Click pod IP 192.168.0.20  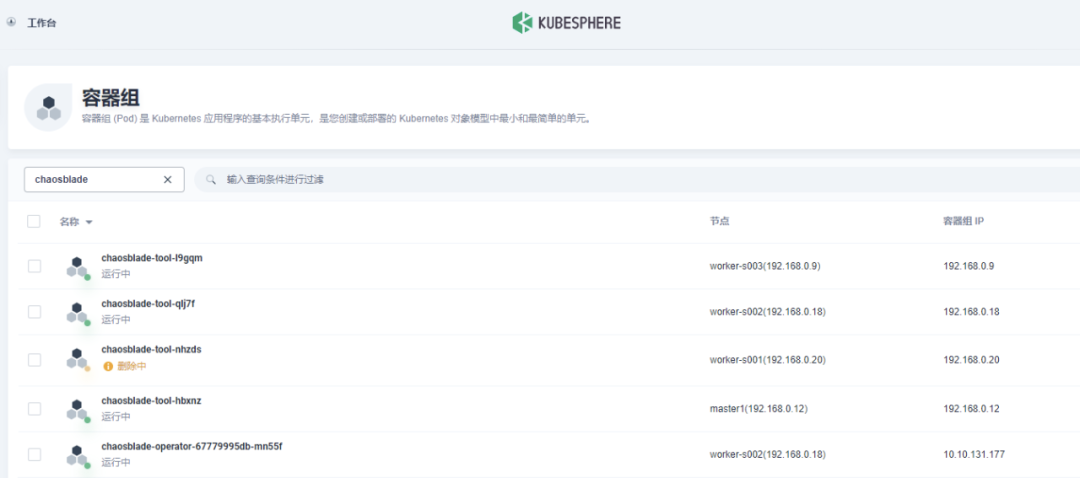971,360
